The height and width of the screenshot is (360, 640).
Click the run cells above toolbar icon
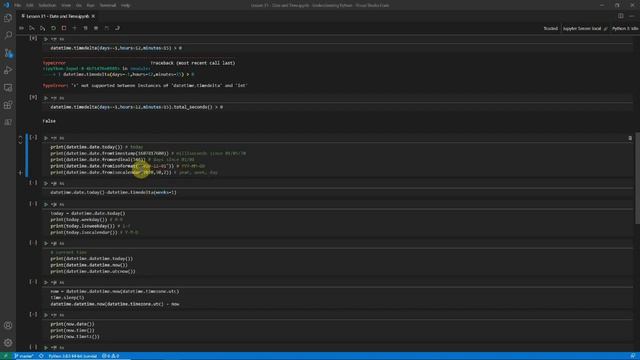tap(32, 28)
